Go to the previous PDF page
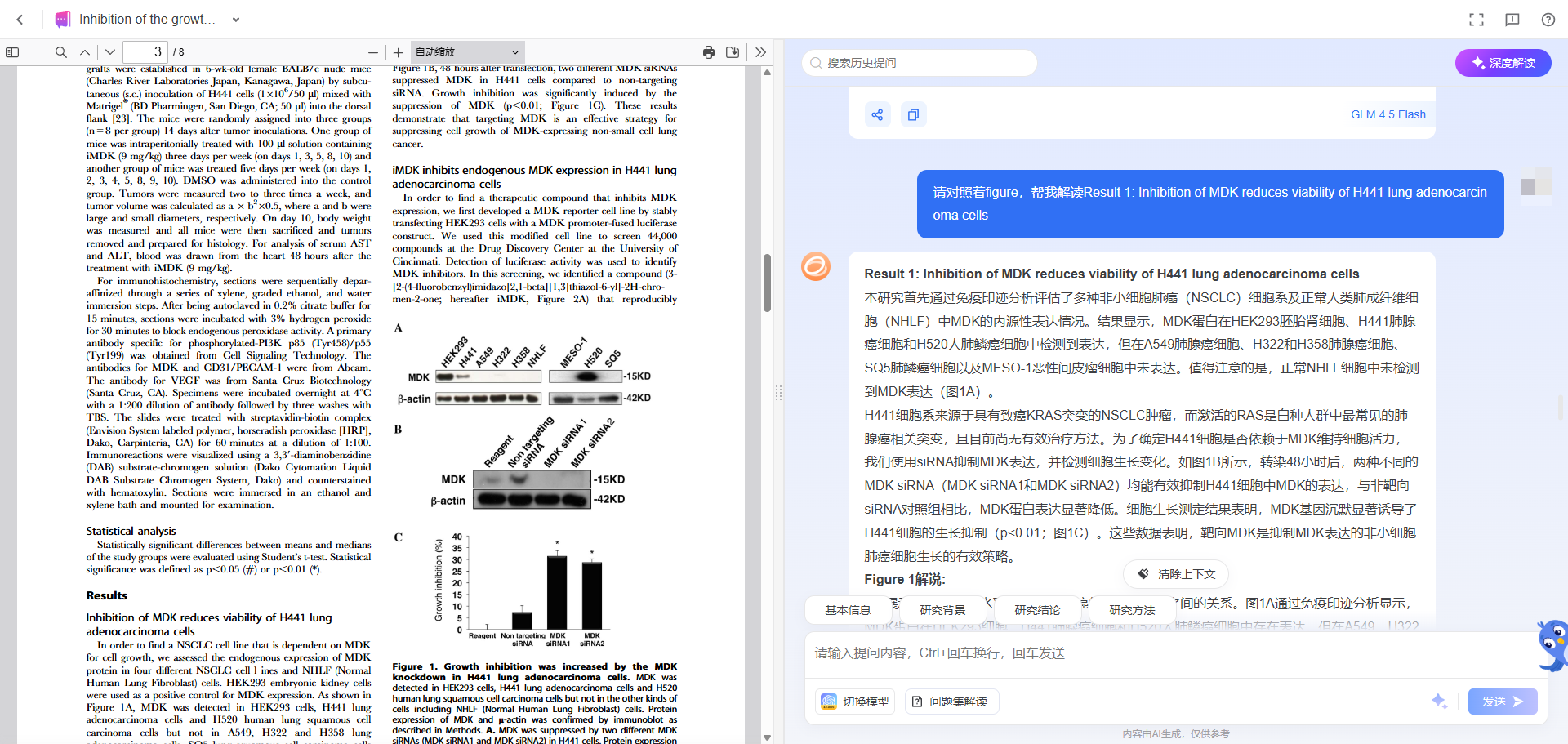Viewport: 1568px width, 744px height. tap(85, 52)
